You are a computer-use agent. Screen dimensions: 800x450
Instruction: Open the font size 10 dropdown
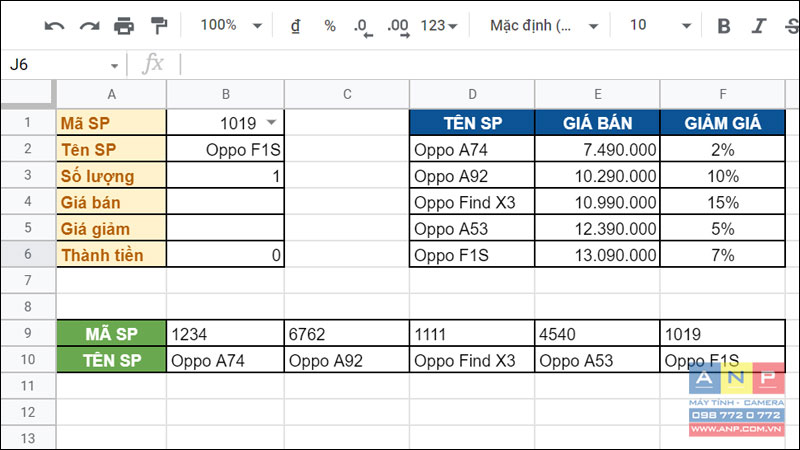click(x=660, y=26)
